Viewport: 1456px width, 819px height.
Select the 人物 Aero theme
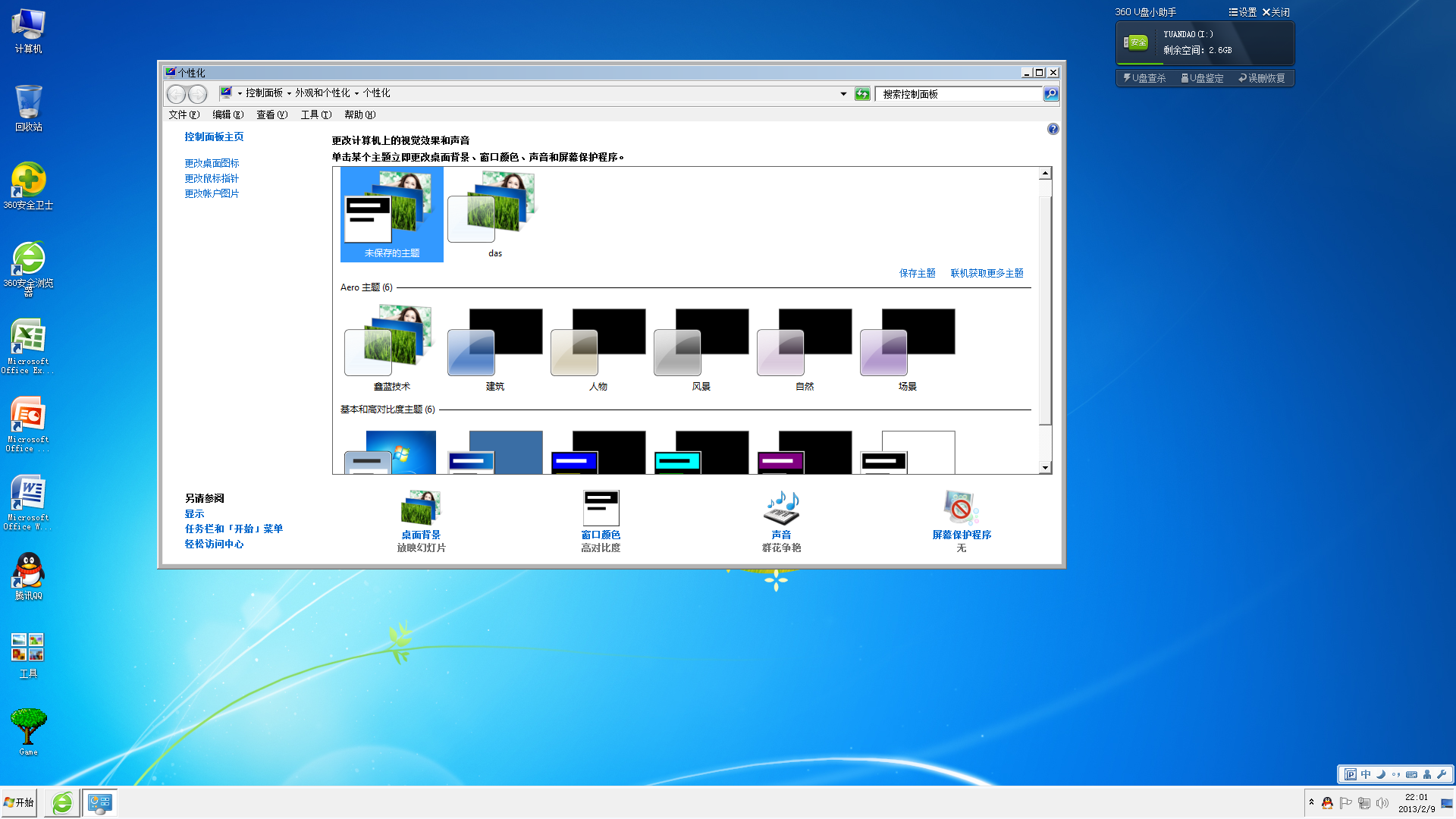(x=598, y=348)
